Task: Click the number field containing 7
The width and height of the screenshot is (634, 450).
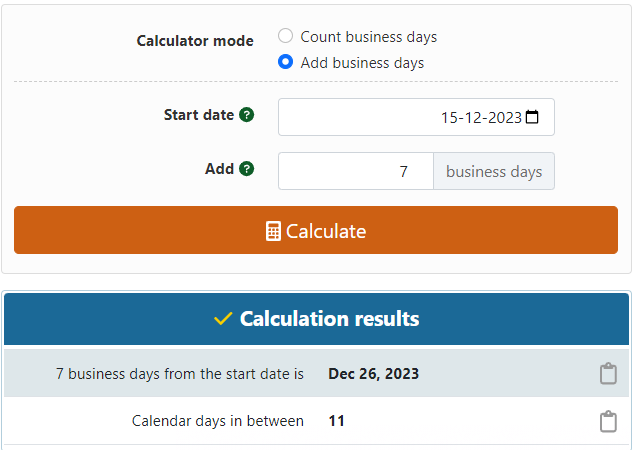Action: 356,171
